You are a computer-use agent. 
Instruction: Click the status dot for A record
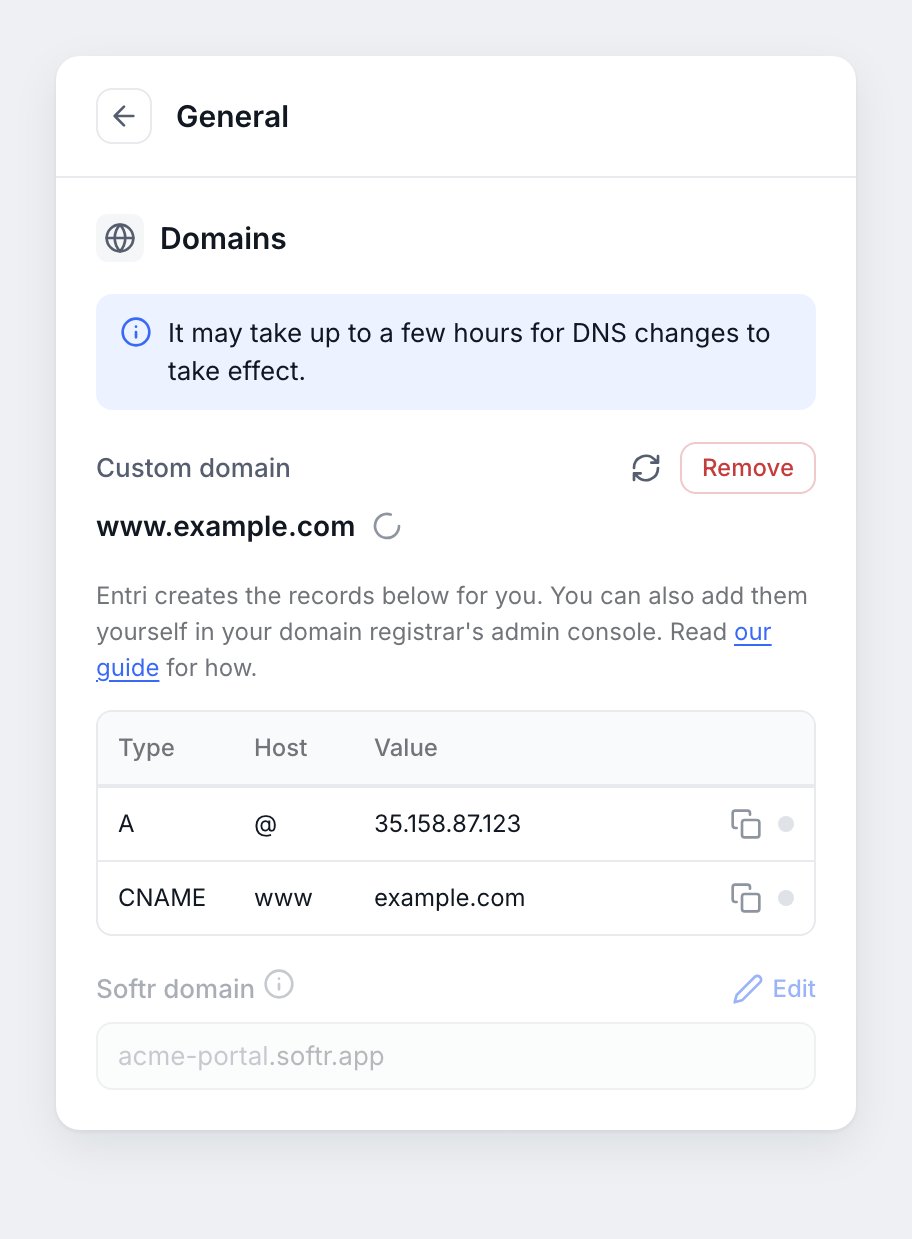click(x=786, y=824)
